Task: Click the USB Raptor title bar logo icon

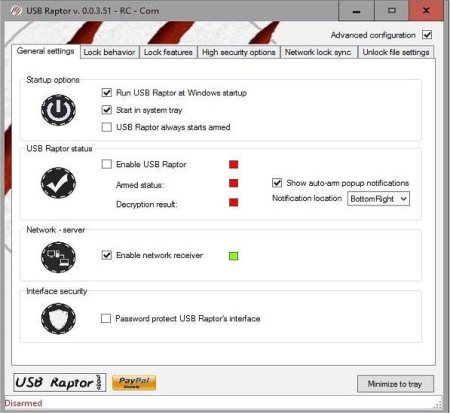Action: pos(16,10)
